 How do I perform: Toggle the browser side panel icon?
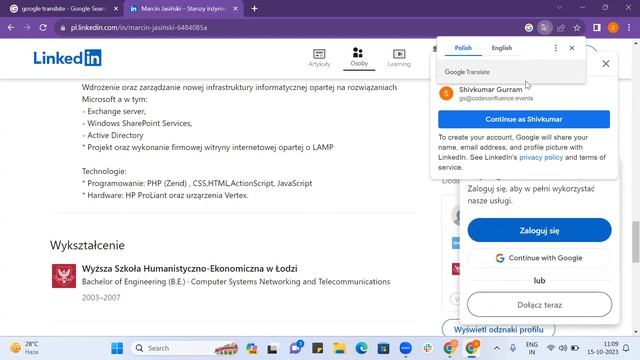[597, 27]
